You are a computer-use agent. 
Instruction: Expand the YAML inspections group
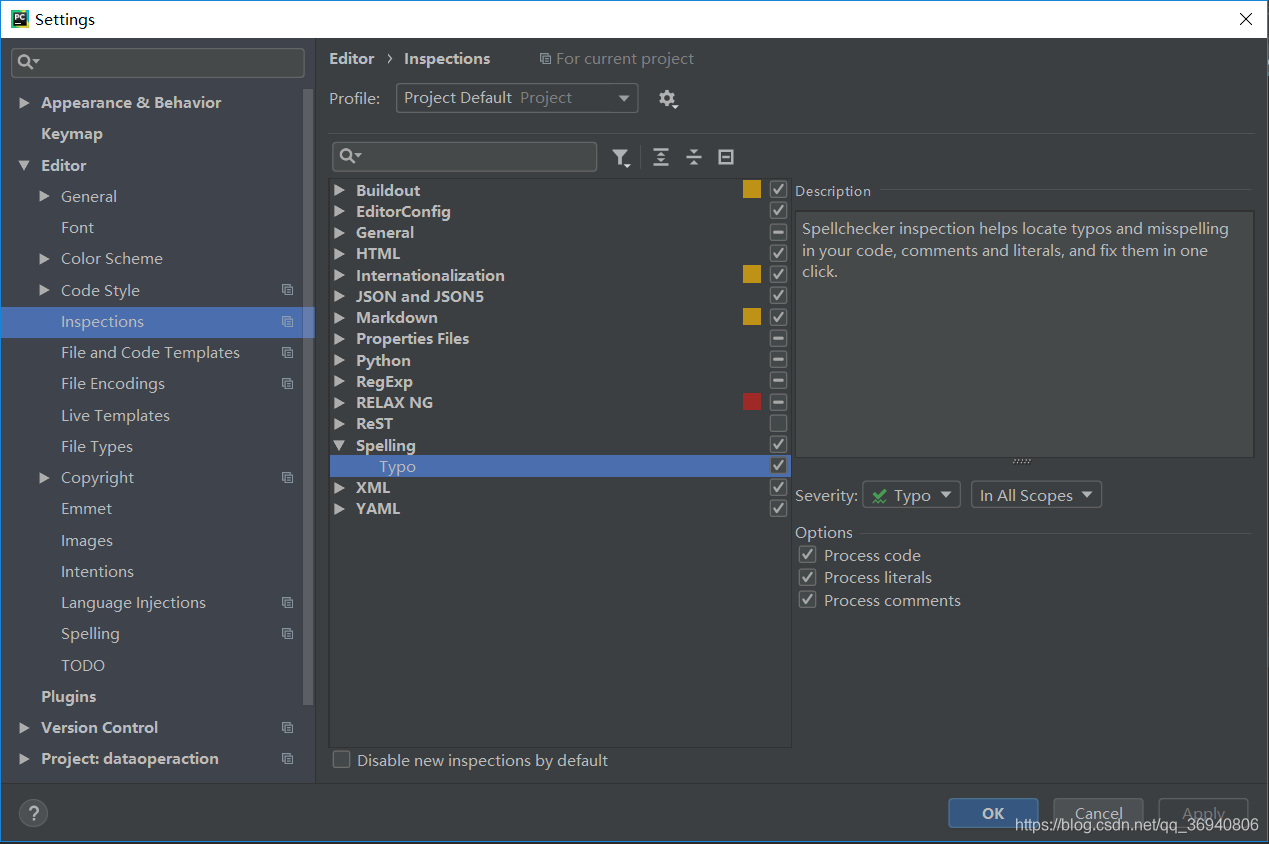point(340,509)
